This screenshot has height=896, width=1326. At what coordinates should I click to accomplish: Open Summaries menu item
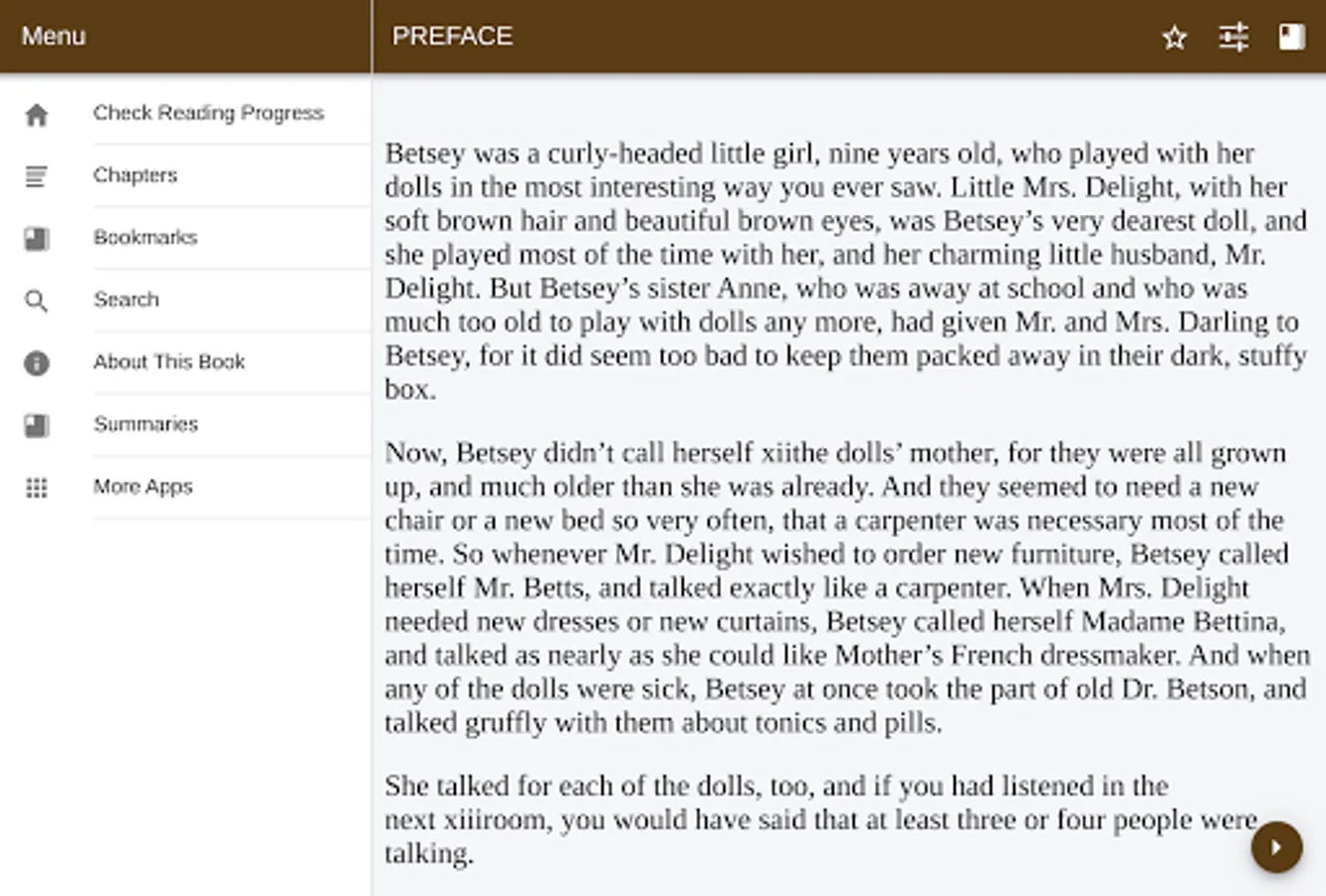145,424
